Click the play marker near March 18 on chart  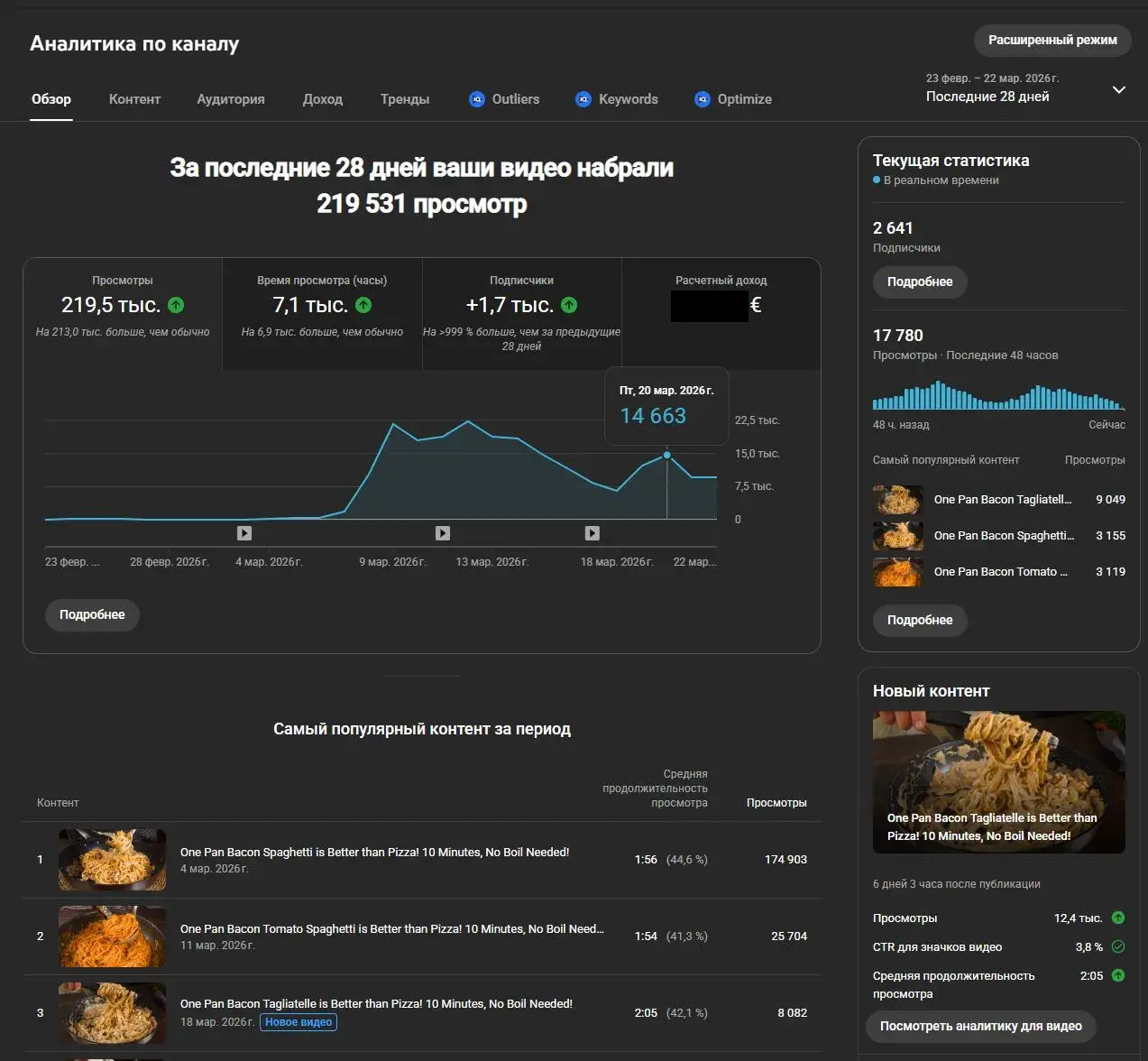[x=592, y=533]
